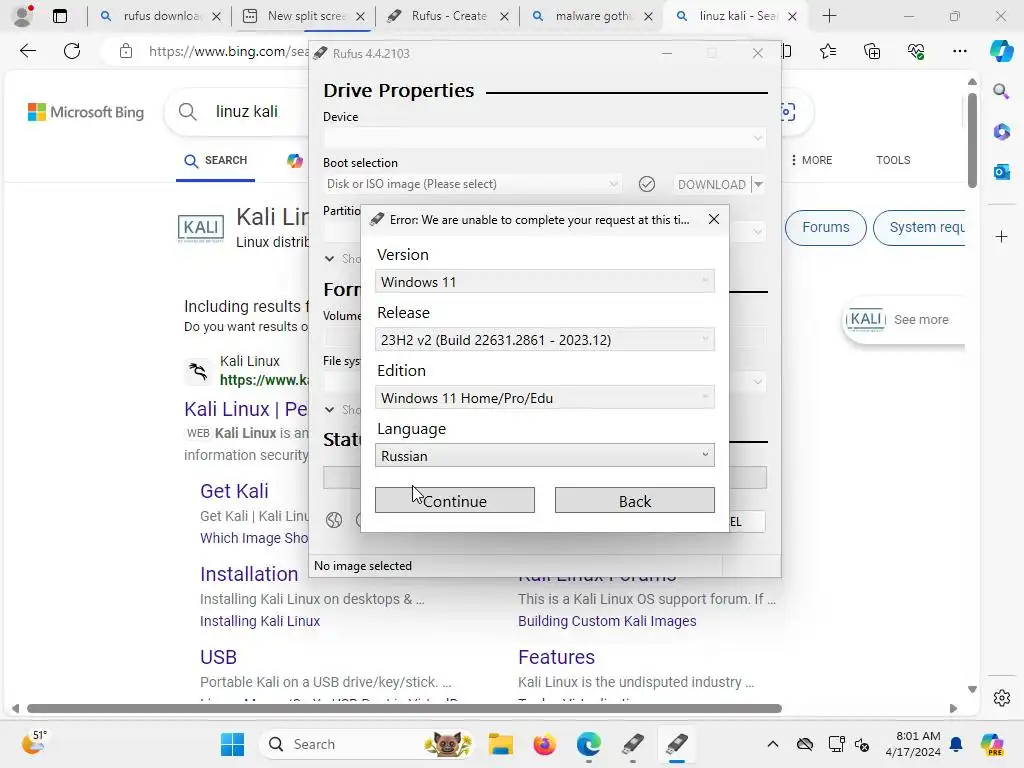Open Rufus Device dropdown
This screenshot has height=768, width=1024.
tap(543, 138)
